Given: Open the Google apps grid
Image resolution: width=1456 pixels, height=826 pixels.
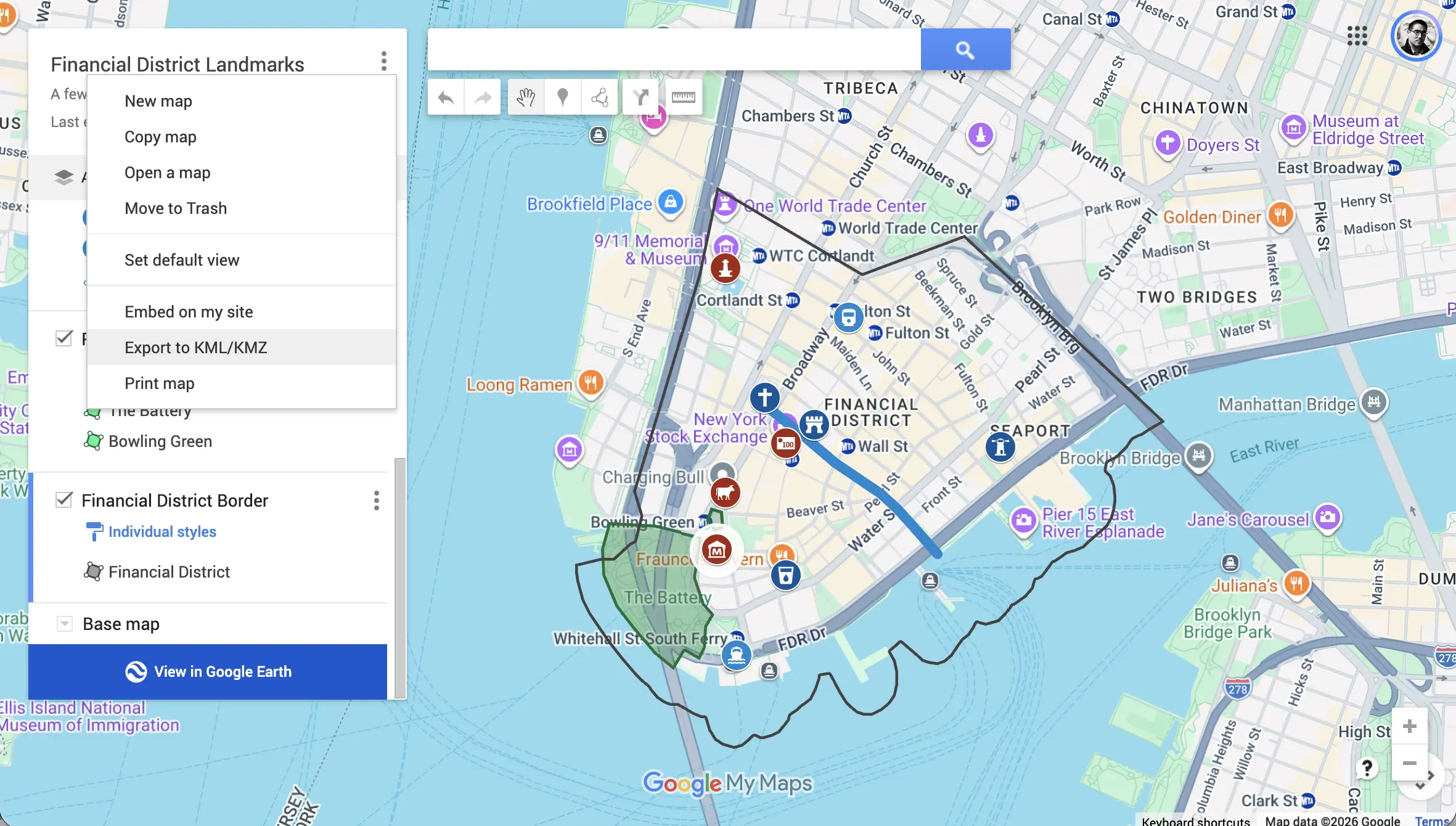Looking at the screenshot, I should point(1357,36).
